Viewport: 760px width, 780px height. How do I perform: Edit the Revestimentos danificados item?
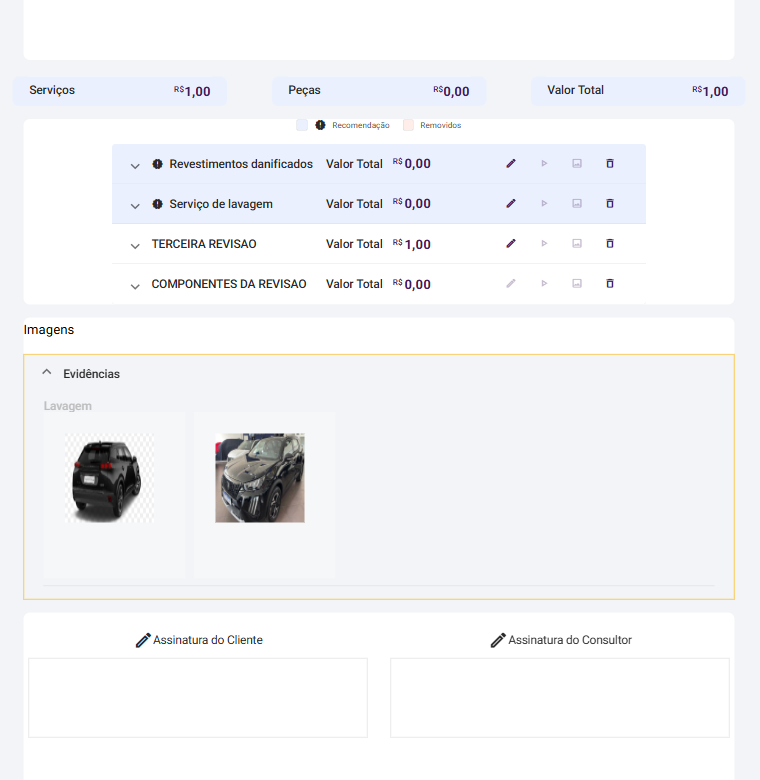pos(511,163)
